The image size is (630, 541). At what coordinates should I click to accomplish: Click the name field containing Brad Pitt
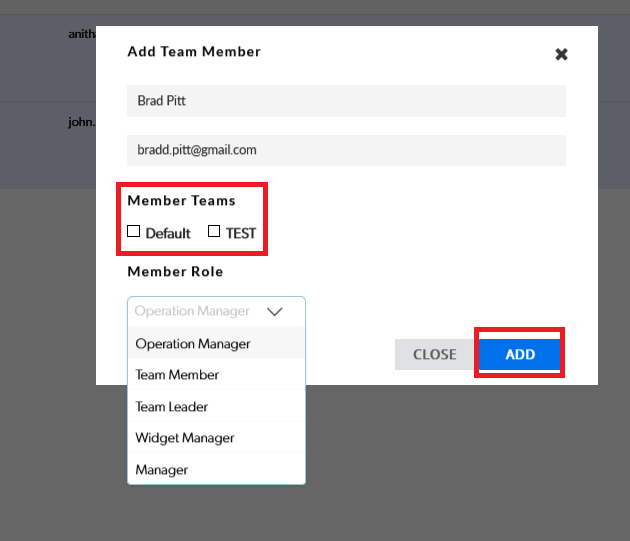coord(346,101)
